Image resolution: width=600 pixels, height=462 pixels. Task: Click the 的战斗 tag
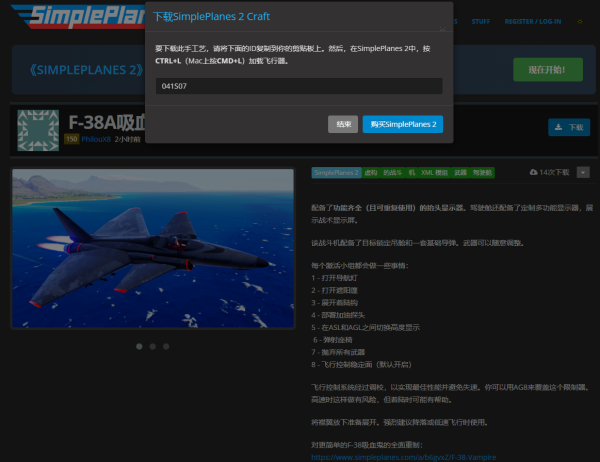coord(393,173)
